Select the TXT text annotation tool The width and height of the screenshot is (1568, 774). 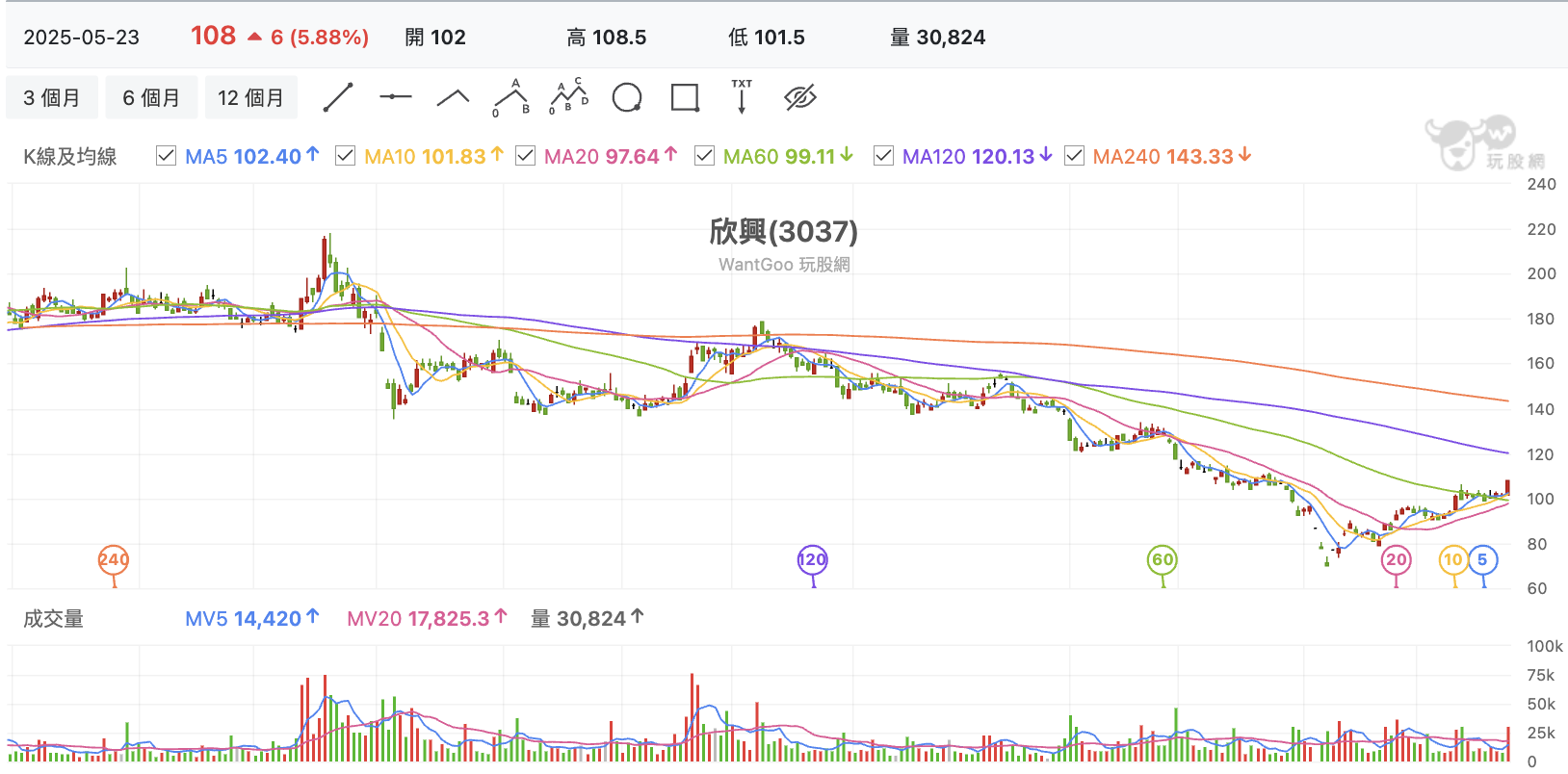click(x=742, y=97)
